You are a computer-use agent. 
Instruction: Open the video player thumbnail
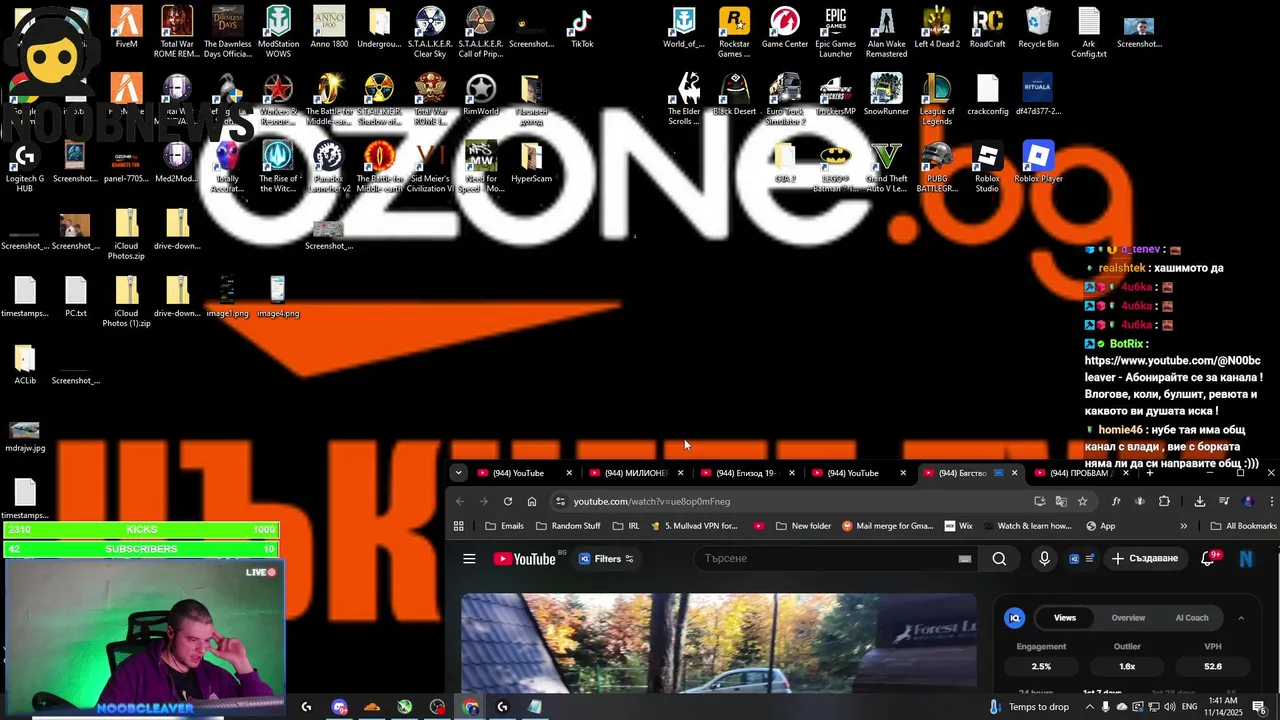pos(718,642)
